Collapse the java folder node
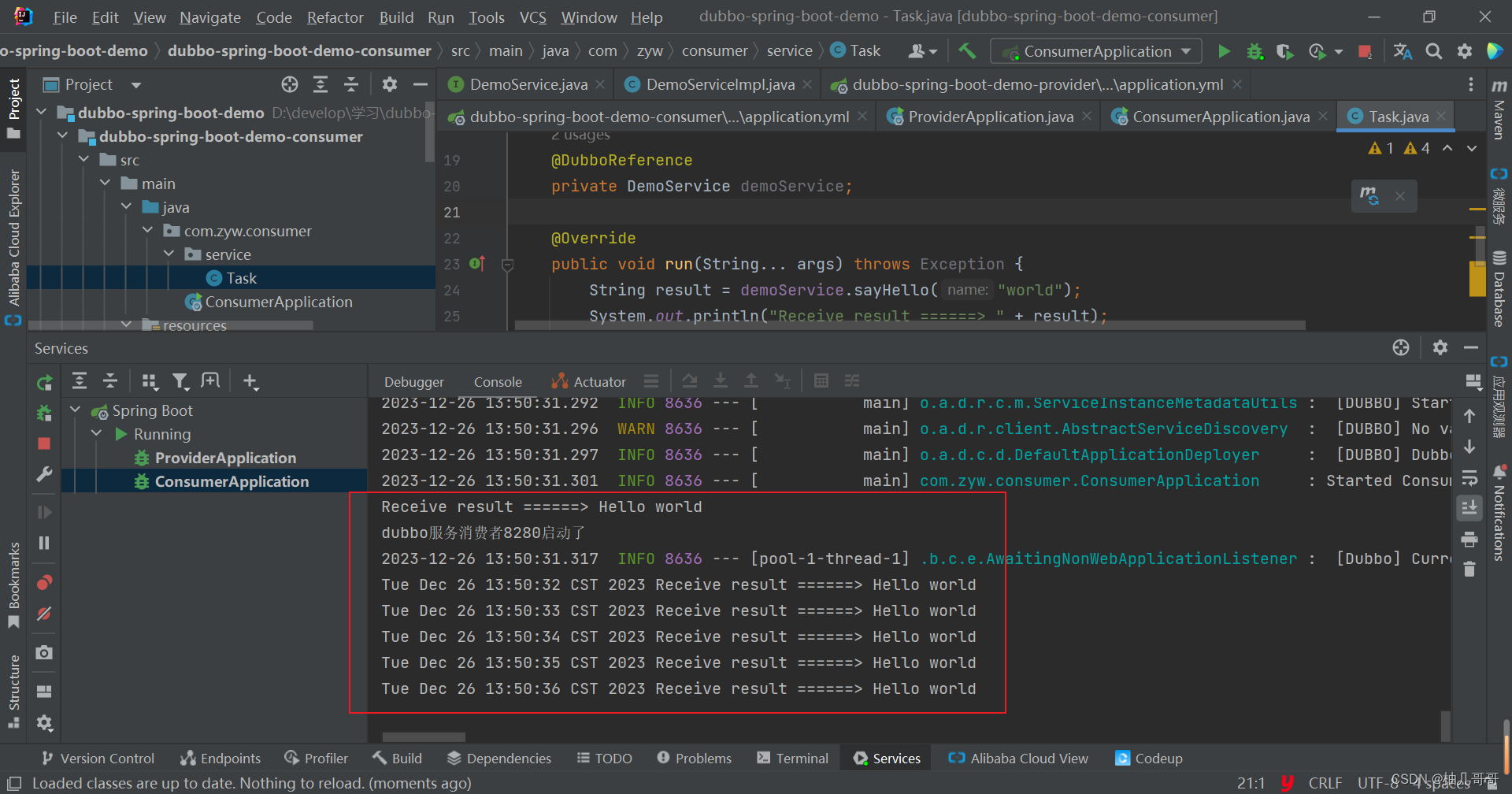The image size is (1512, 794). [x=127, y=207]
